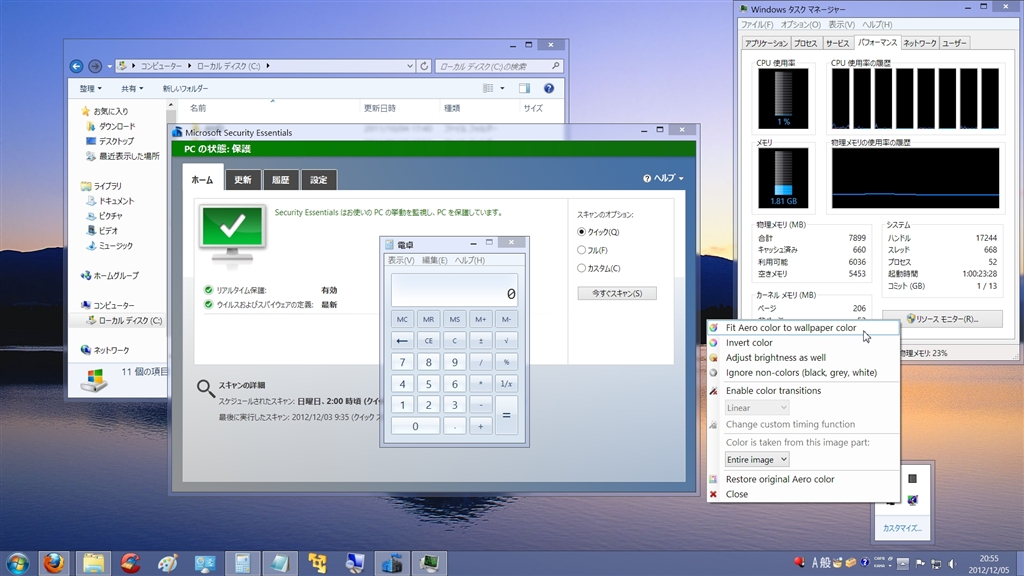
Task: Open 共有 dropdown in Explorer toolbar
Action: [x=131, y=88]
